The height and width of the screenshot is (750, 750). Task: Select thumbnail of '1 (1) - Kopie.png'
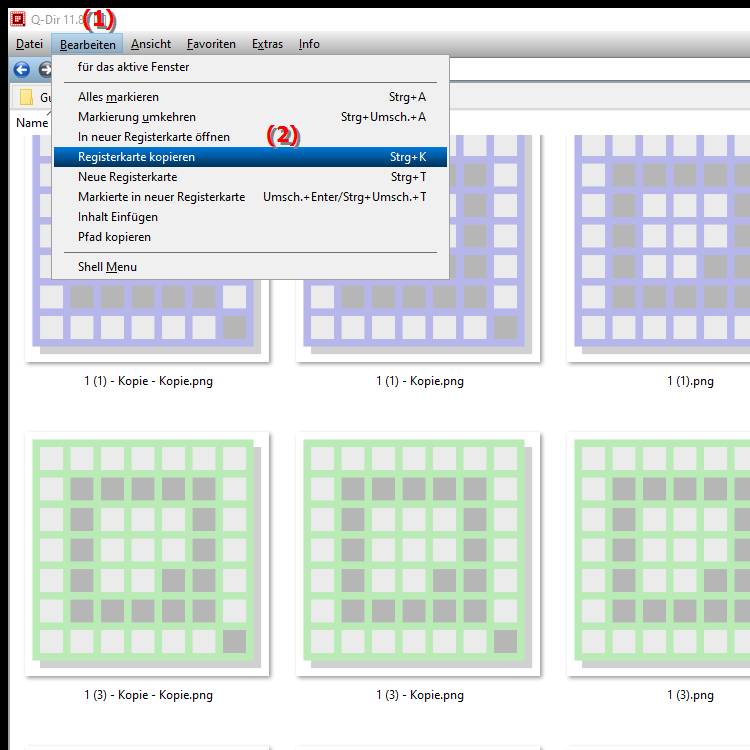(418, 318)
